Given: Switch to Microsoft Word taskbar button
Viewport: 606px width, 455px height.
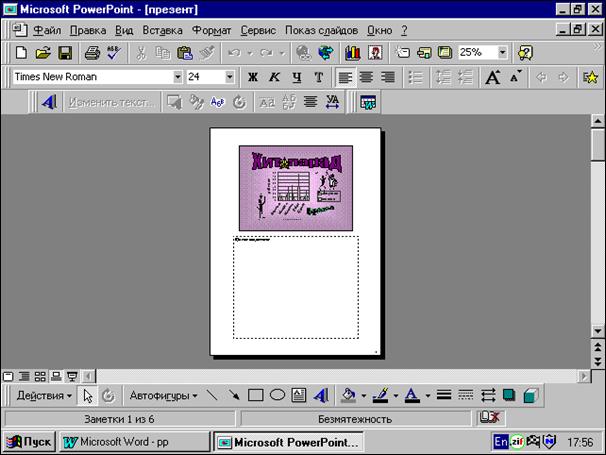Looking at the screenshot, I should click(x=134, y=441).
